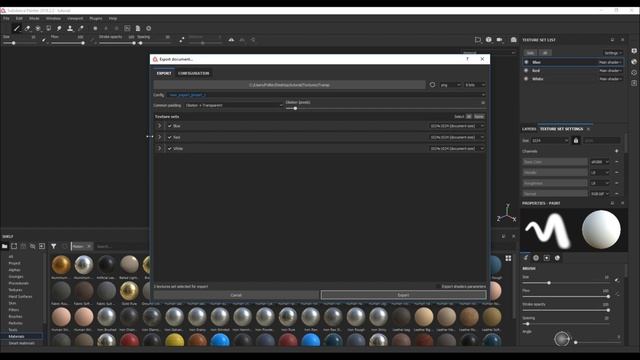640x360 pixels.
Task: Open the stencil properties tab icon
Action: coord(547,258)
